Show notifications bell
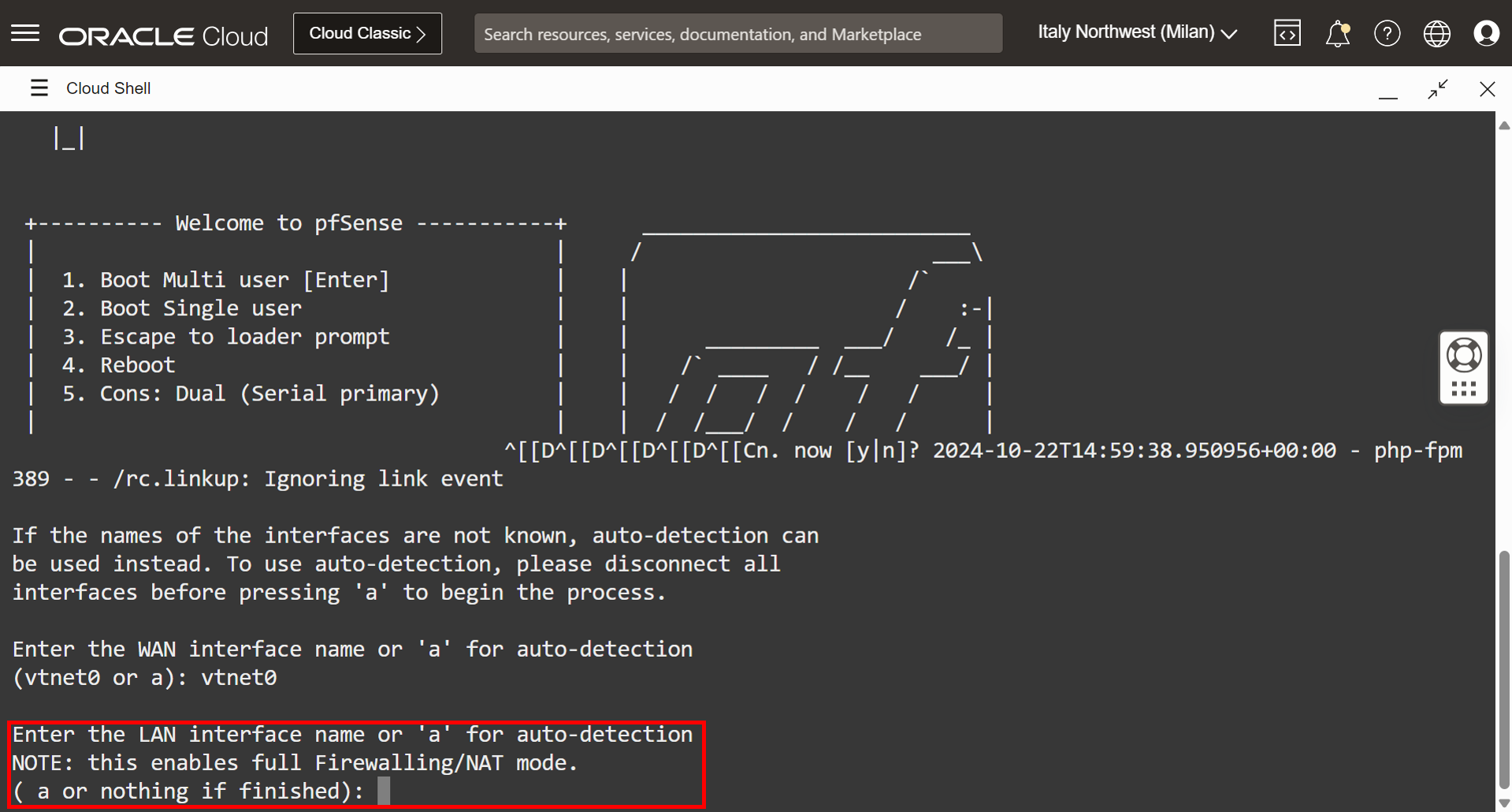Screen dimensions: 1512x812 pyautogui.click(x=1338, y=34)
